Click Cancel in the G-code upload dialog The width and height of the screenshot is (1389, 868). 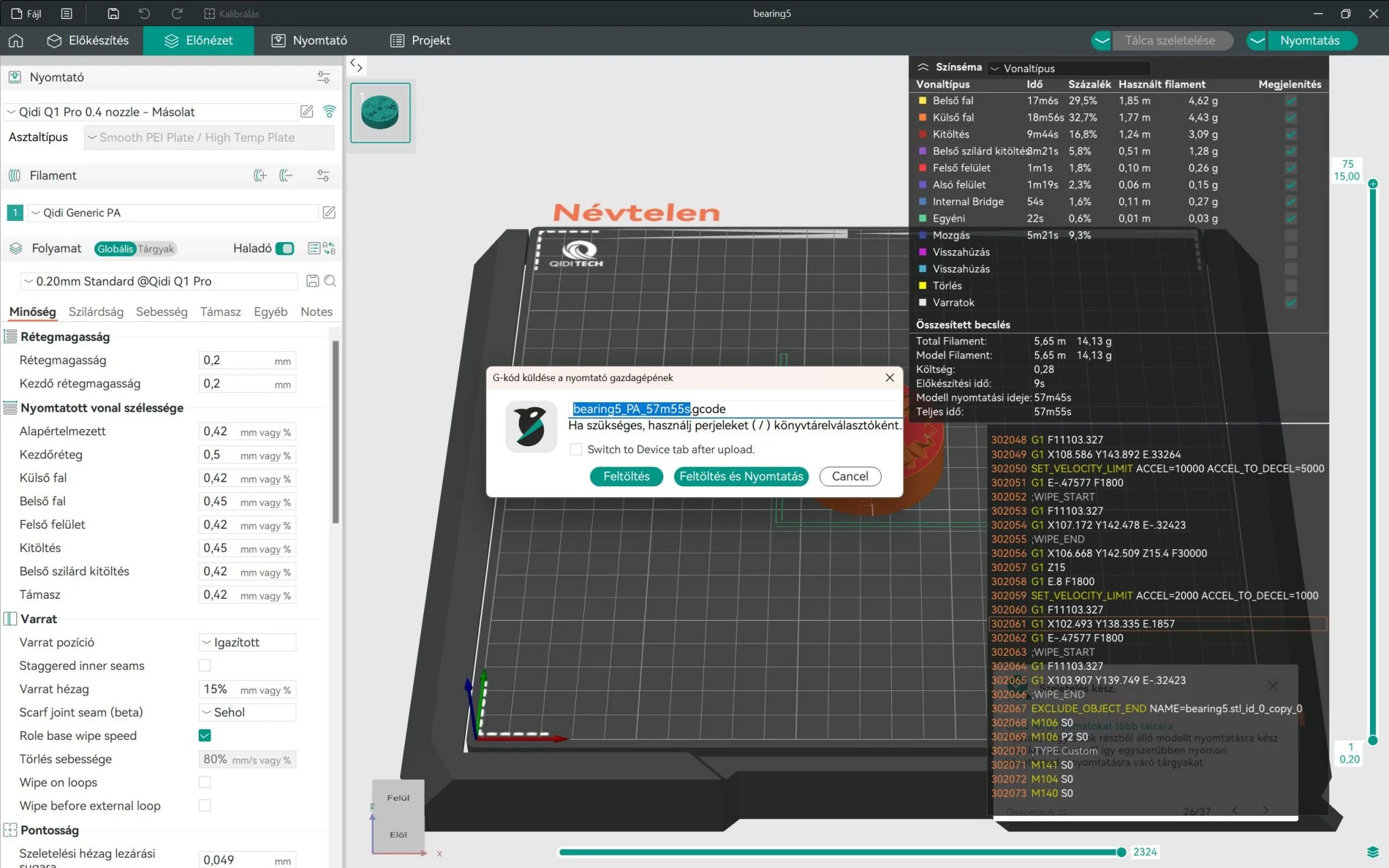(x=850, y=476)
